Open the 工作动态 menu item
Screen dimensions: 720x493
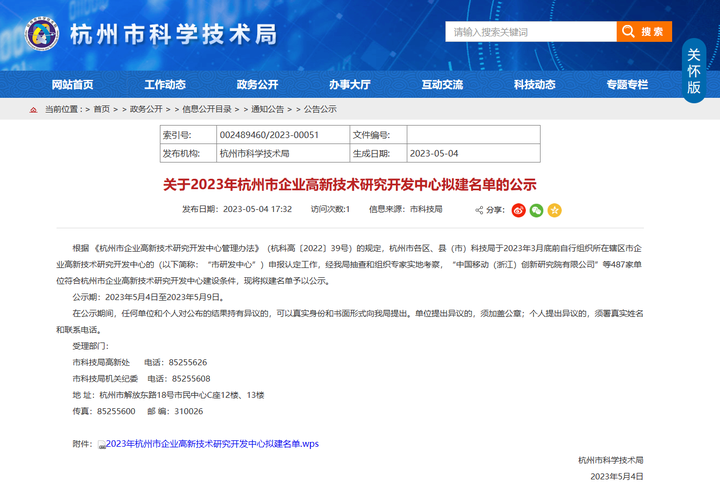(x=165, y=85)
